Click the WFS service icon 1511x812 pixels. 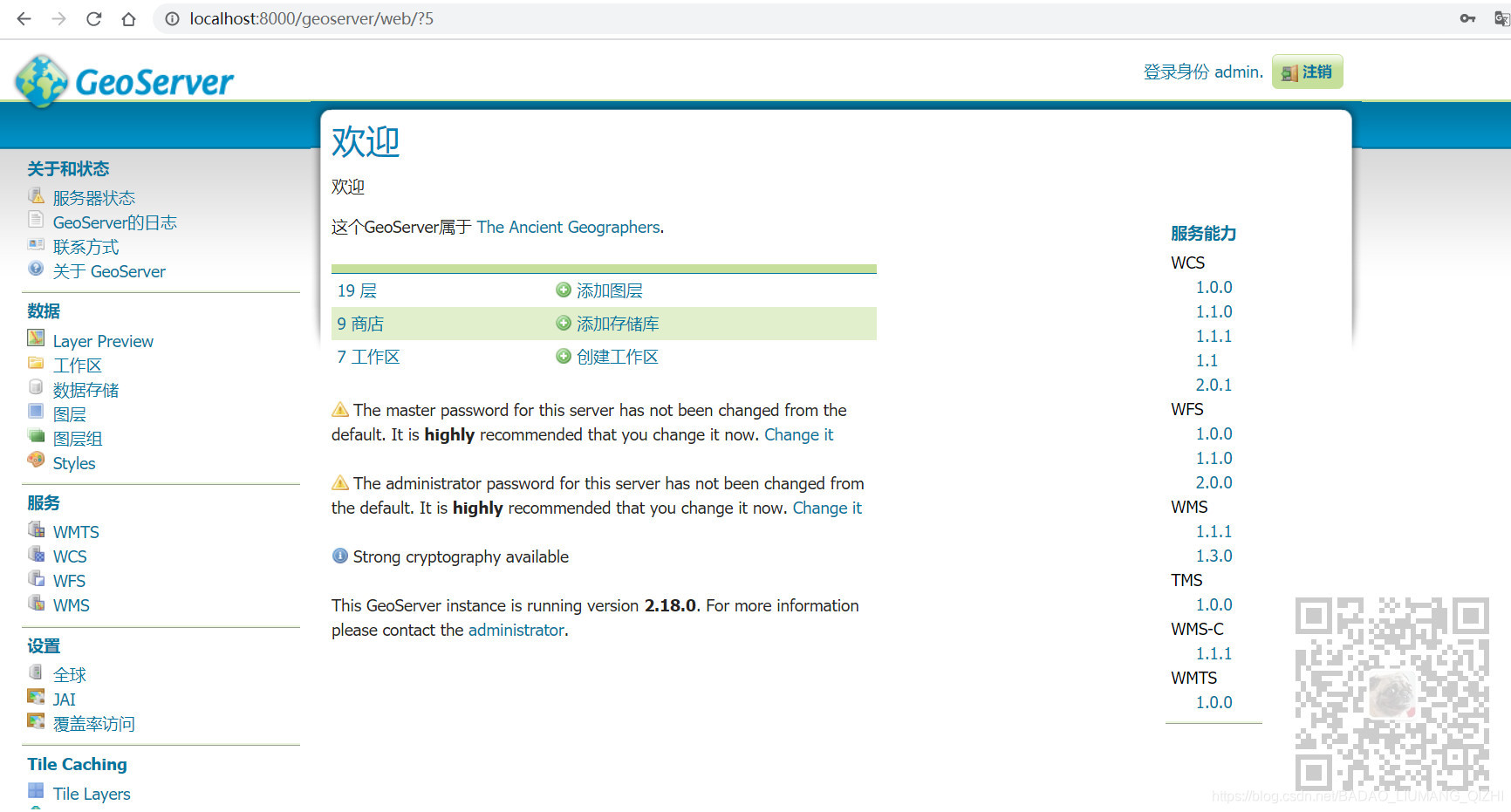click(36, 577)
